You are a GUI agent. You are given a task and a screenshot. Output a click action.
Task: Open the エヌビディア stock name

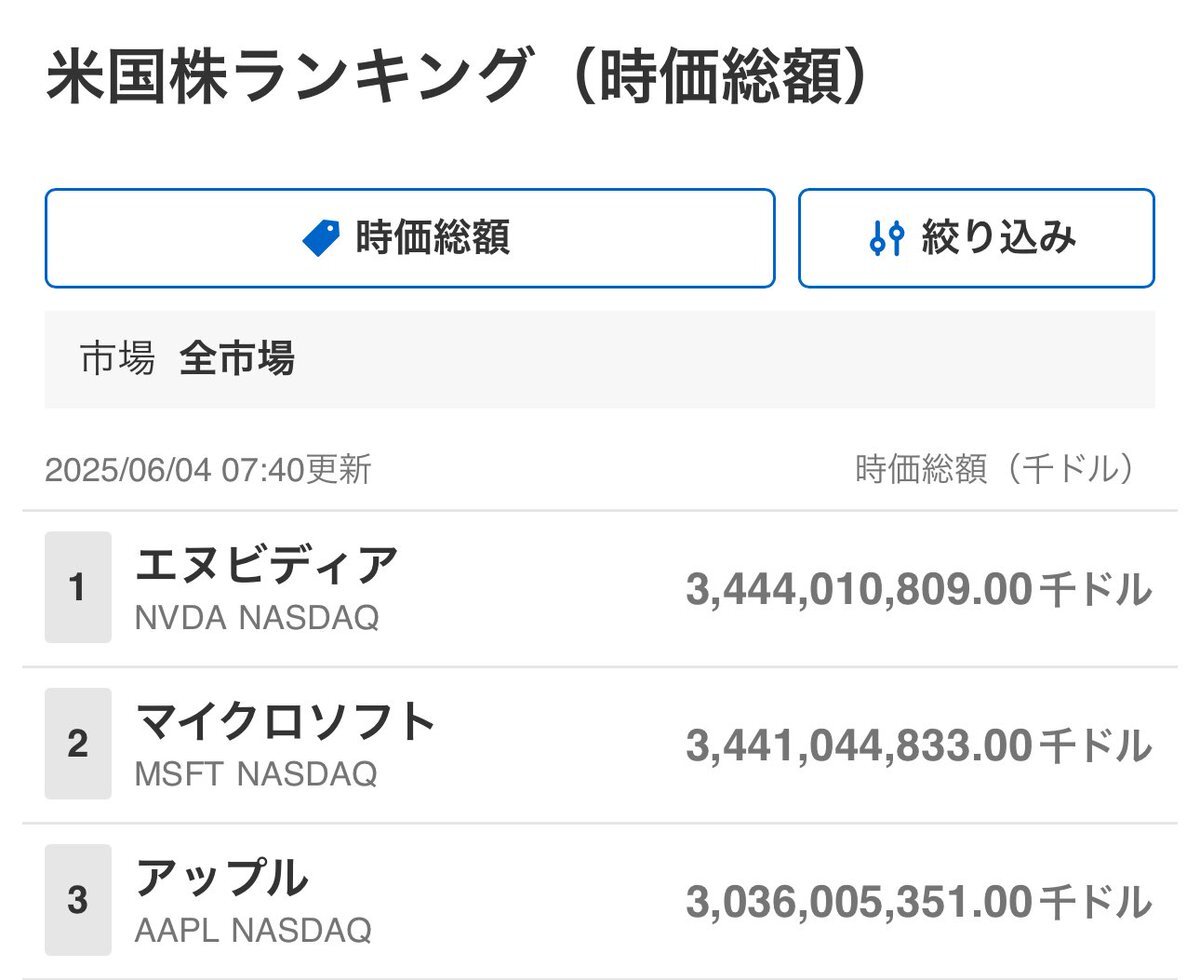(x=267, y=565)
